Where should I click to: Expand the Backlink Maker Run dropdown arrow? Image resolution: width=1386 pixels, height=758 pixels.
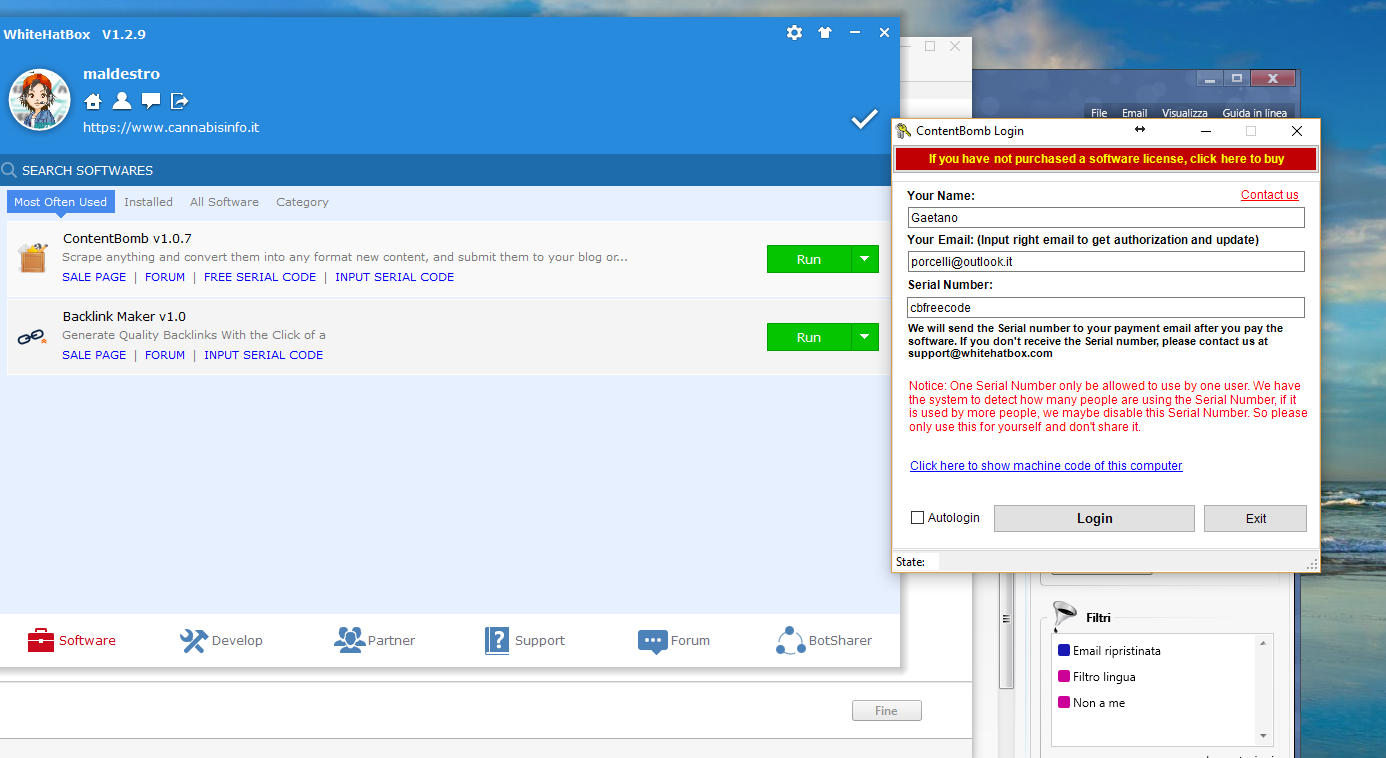tap(864, 337)
